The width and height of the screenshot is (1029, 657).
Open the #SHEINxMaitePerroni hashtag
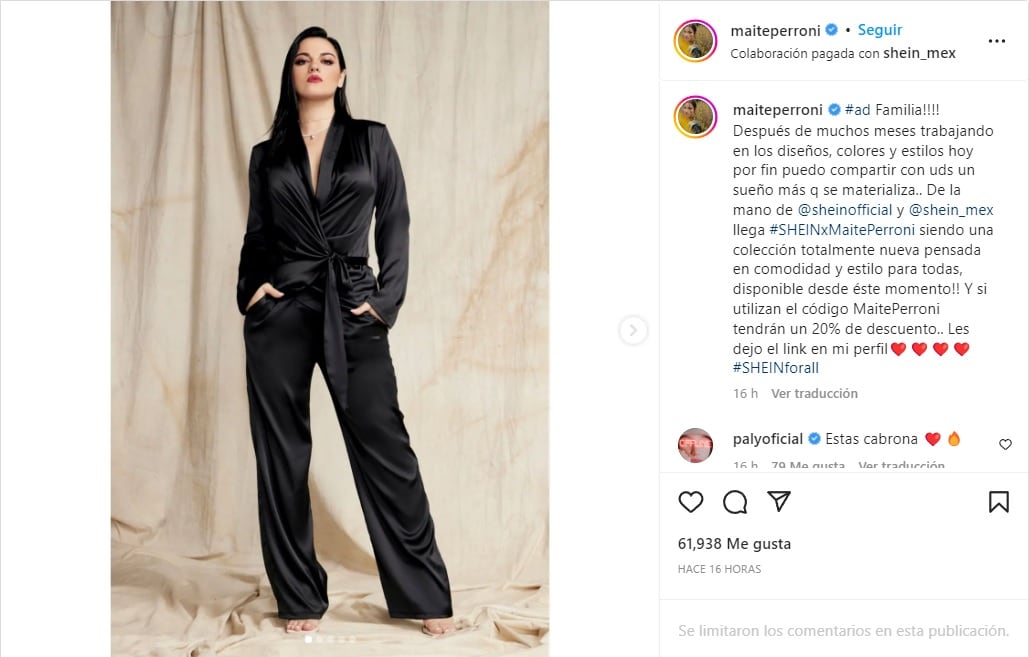coord(842,230)
